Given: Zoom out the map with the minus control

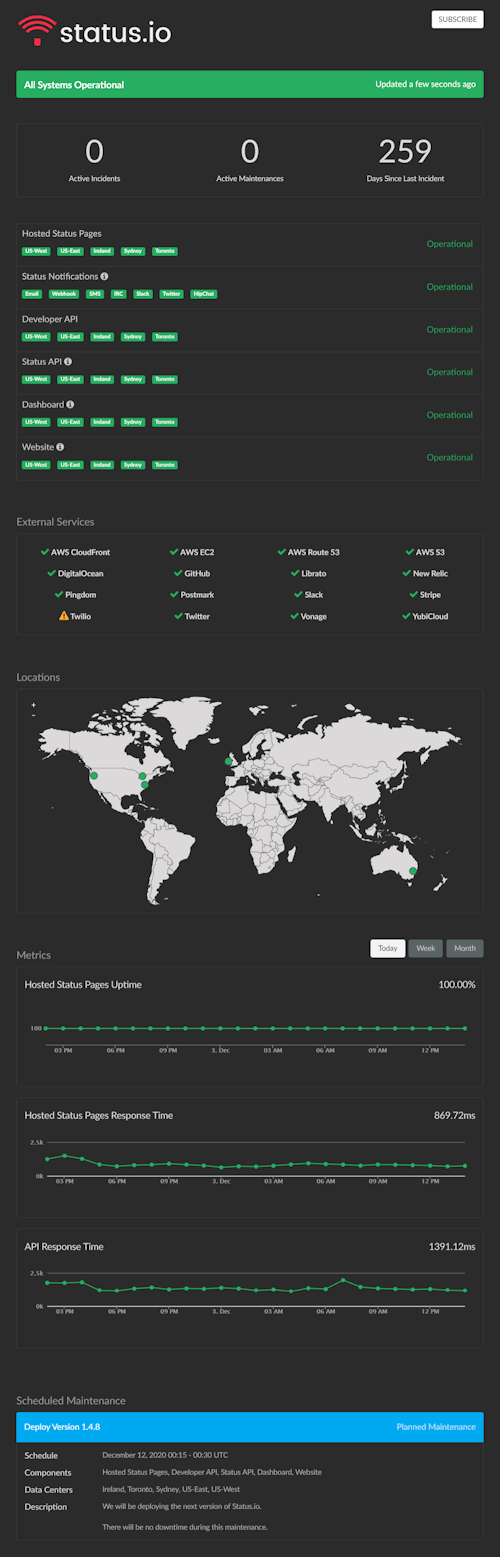Looking at the screenshot, I should (33, 715).
